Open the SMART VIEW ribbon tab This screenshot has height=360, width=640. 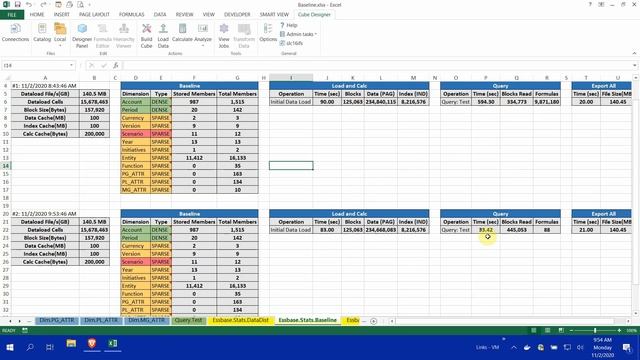274,15
